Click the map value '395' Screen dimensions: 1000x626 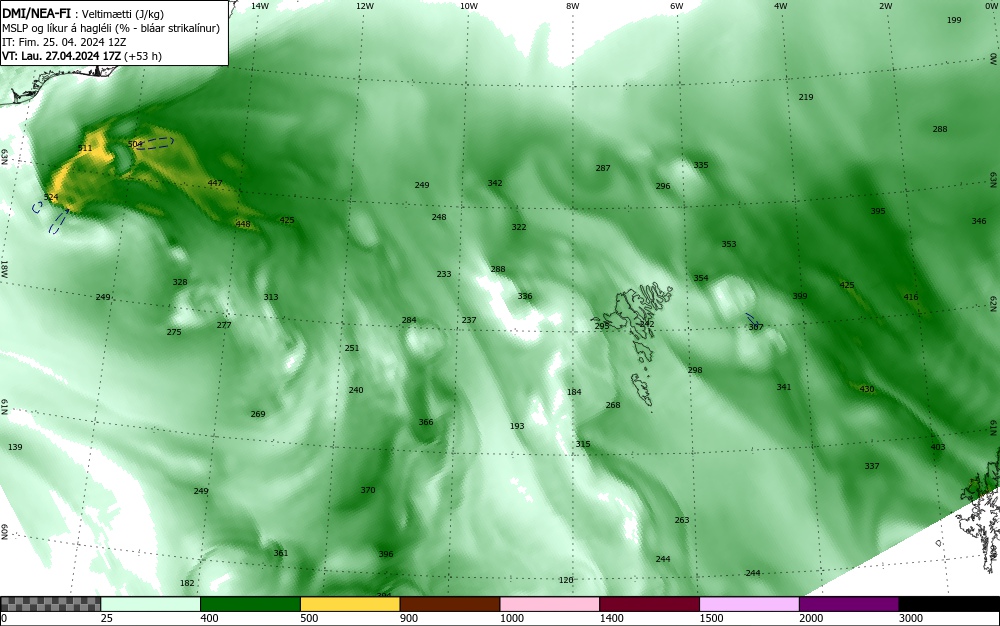click(878, 211)
